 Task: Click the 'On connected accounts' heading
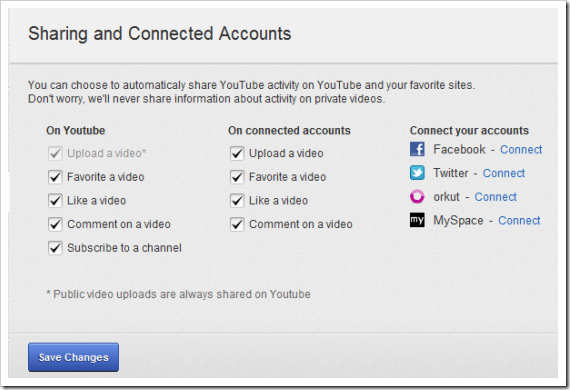[289, 130]
